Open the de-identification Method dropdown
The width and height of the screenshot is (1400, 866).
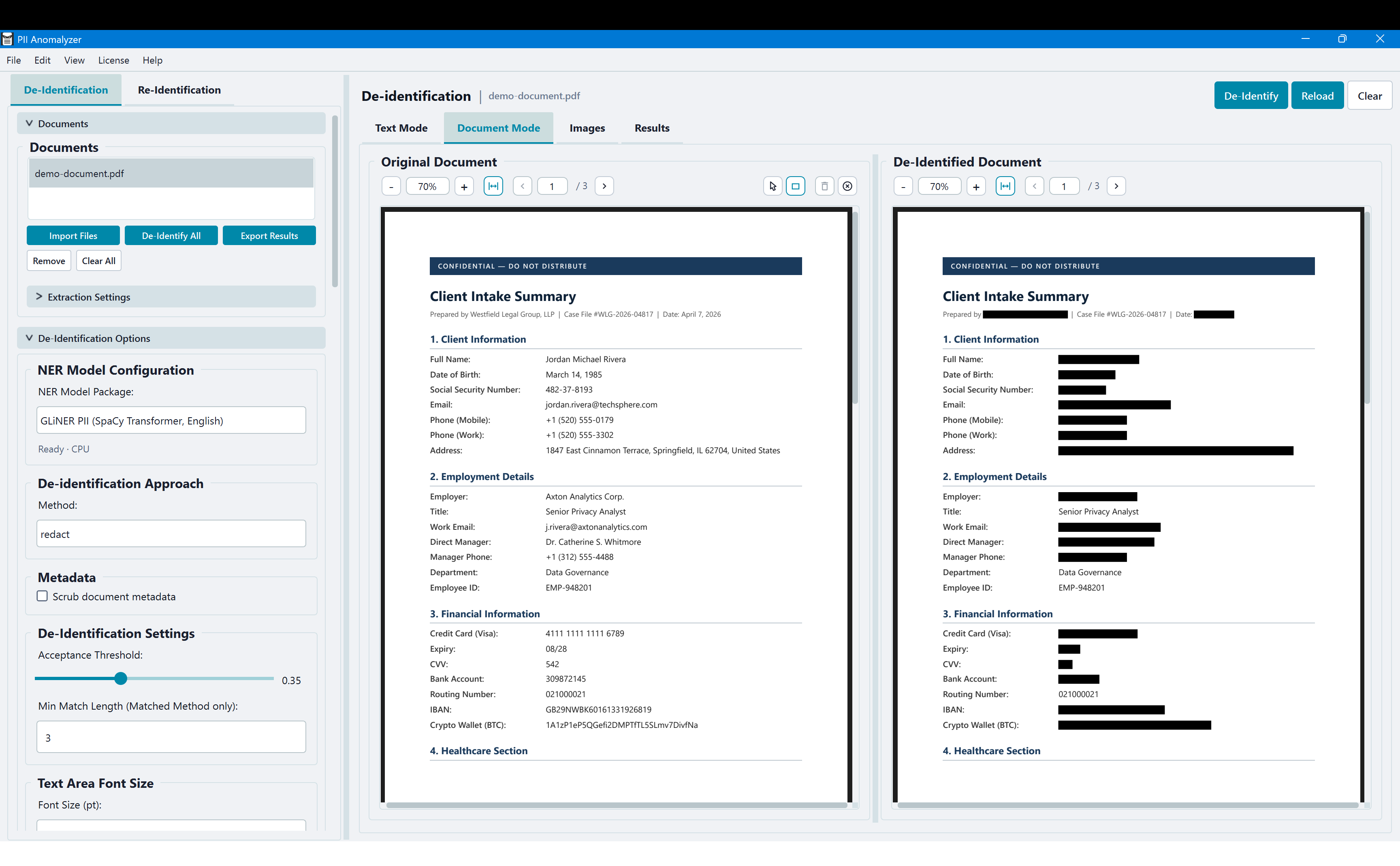click(x=170, y=533)
